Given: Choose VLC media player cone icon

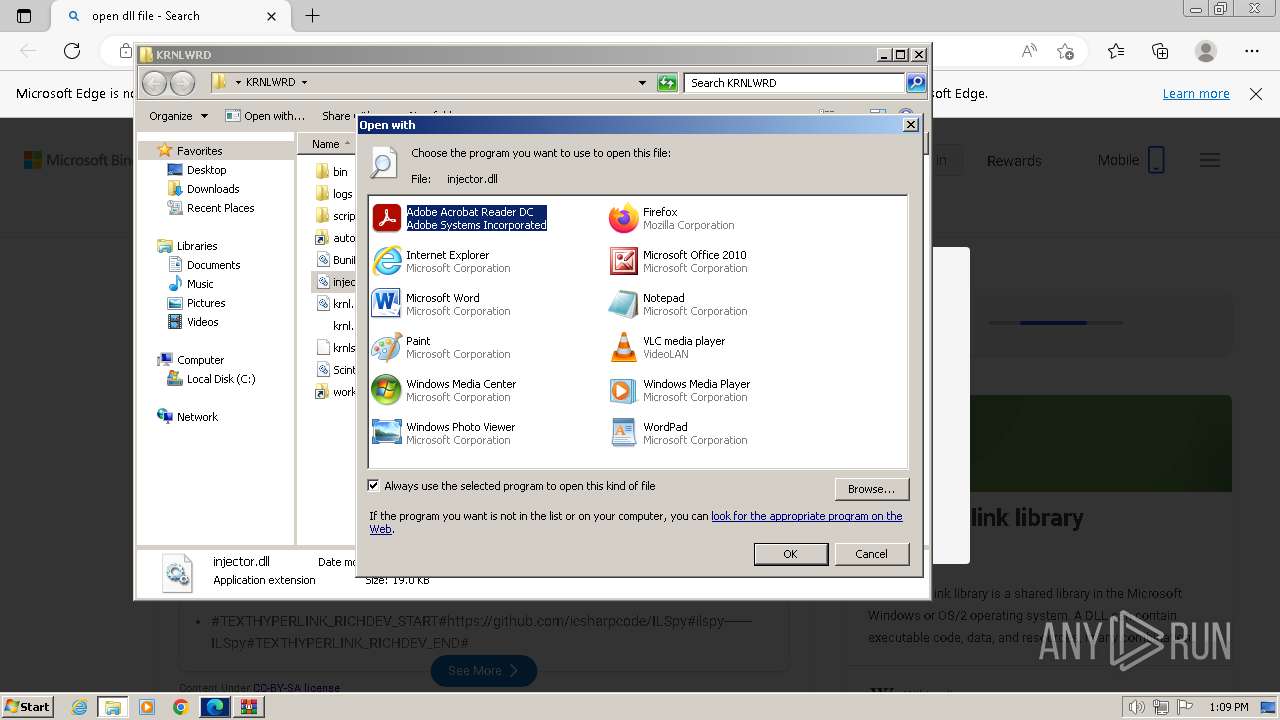Looking at the screenshot, I should pos(624,347).
